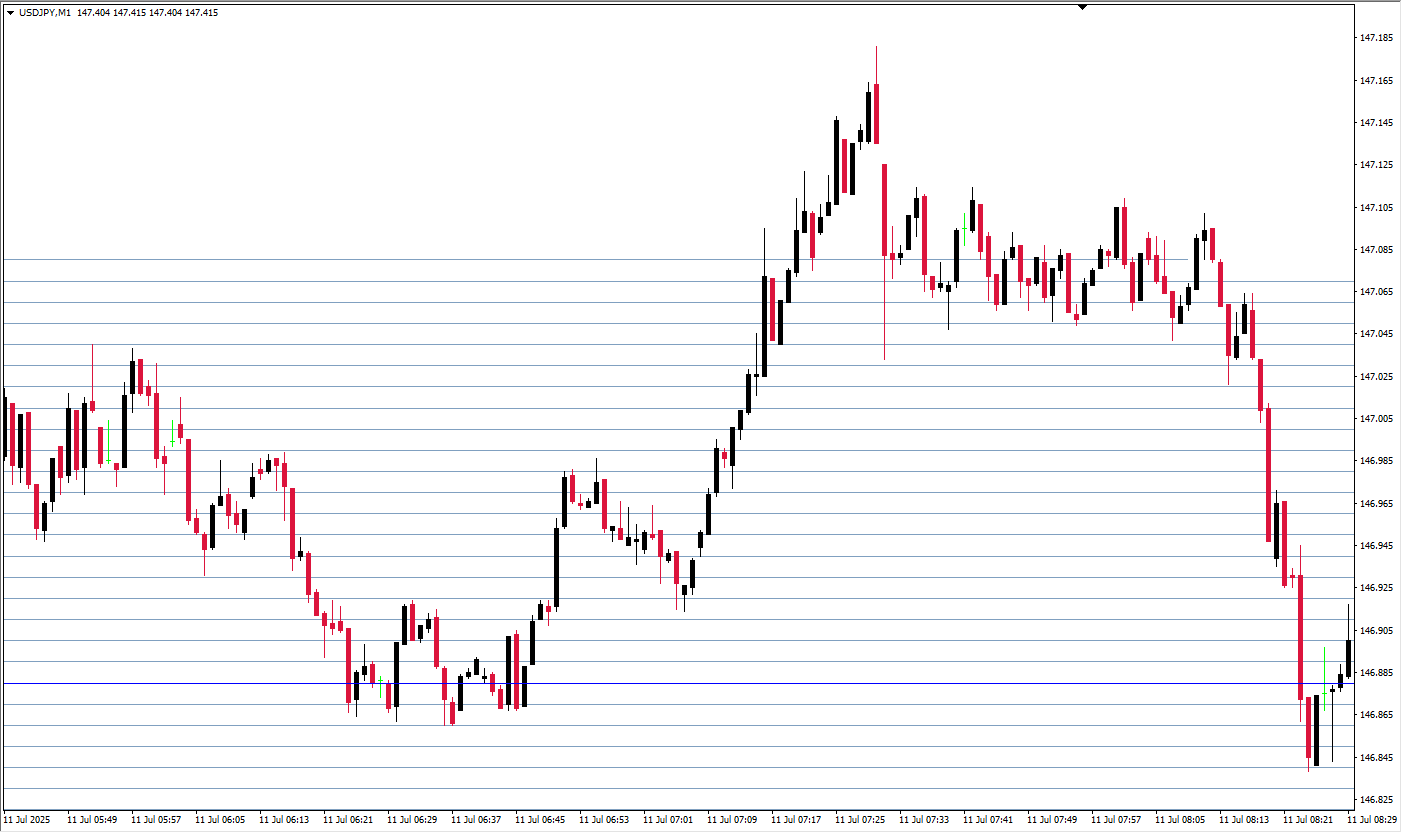Select the bottommost blue horizontal line
The width and height of the screenshot is (1402, 832).
coord(678,789)
